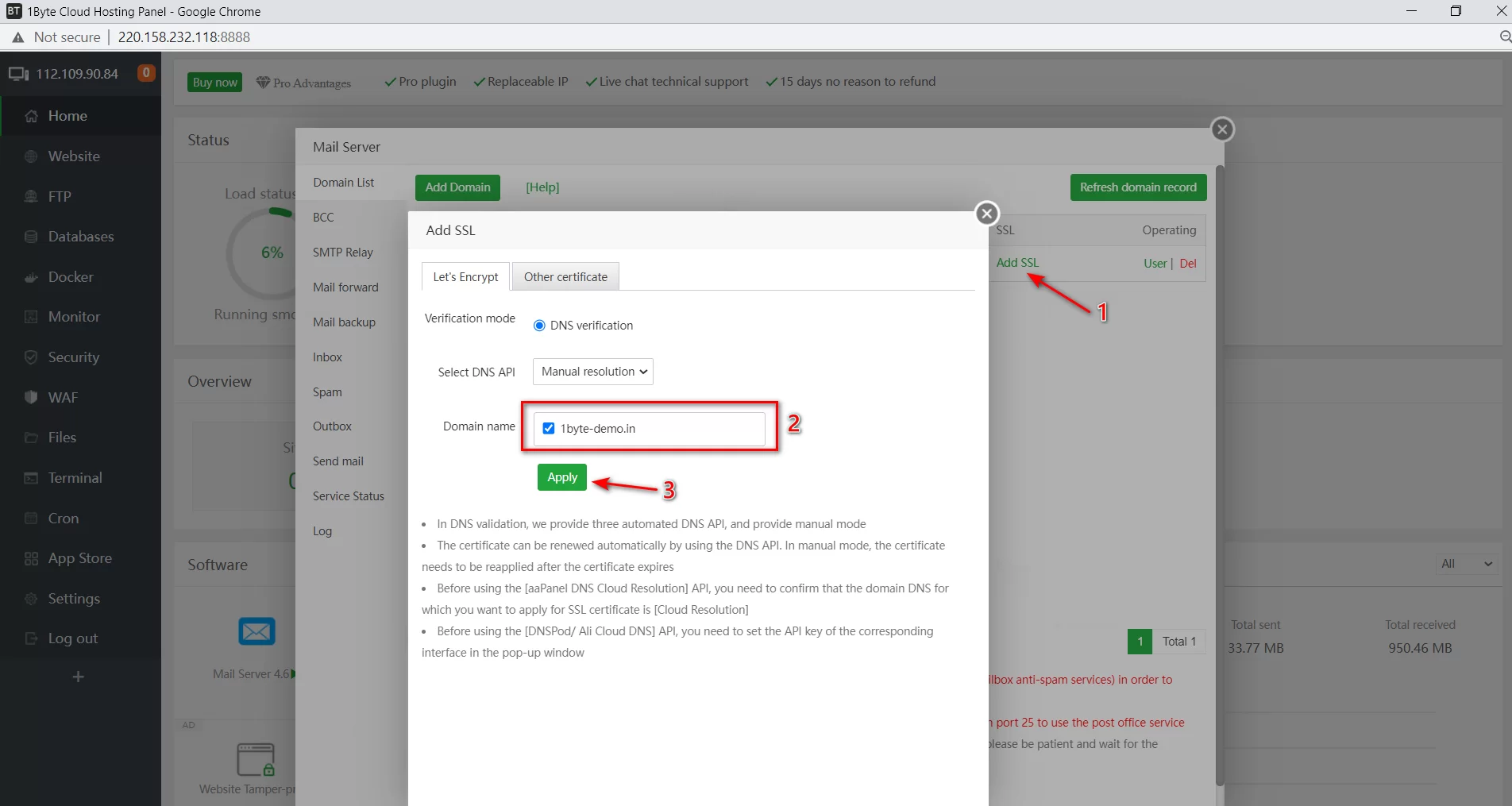The height and width of the screenshot is (806, 1512).
Task: Click the Apply button
Action: coord(562,477)
